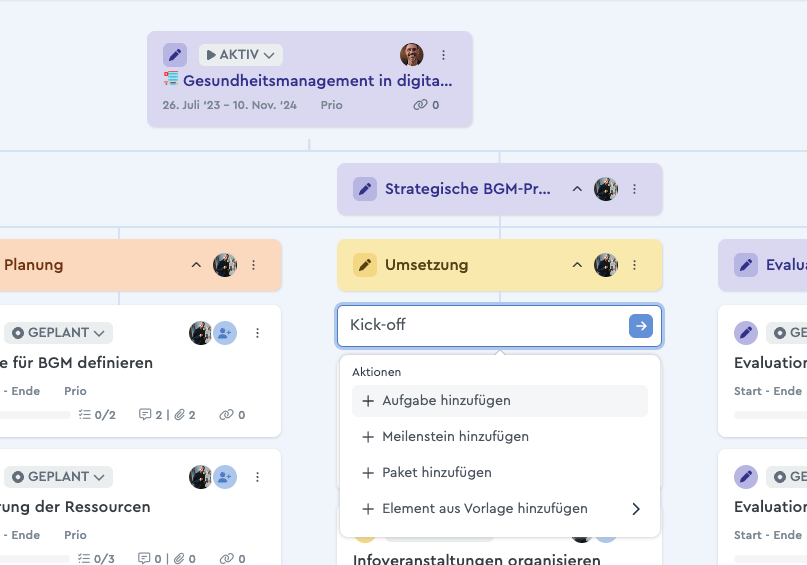Open the three-dot menu for Strategische BGM-Pr...
Screen dimensions: 807x565
click(x=634, y=189)
